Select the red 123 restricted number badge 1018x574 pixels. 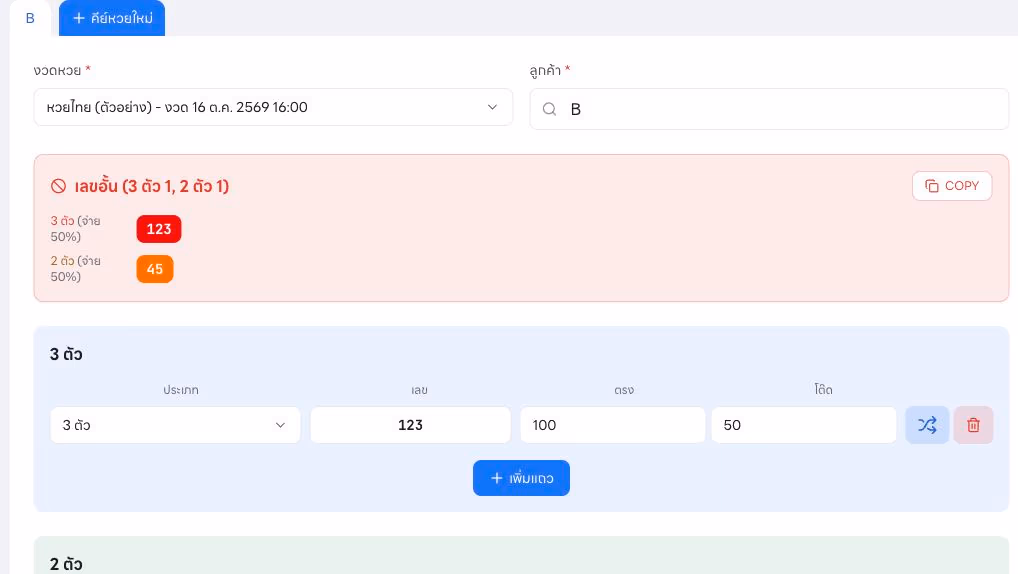pos(159,229)
